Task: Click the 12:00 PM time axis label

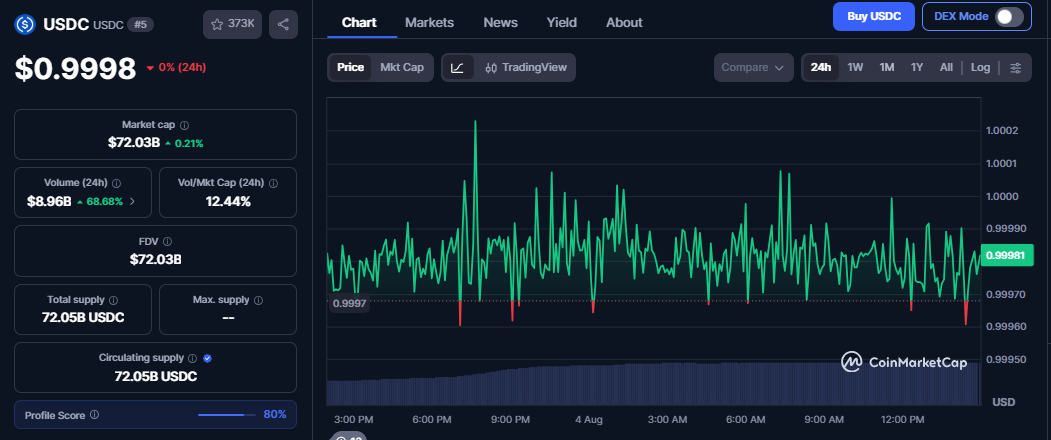Action: (x=902, y=419)
